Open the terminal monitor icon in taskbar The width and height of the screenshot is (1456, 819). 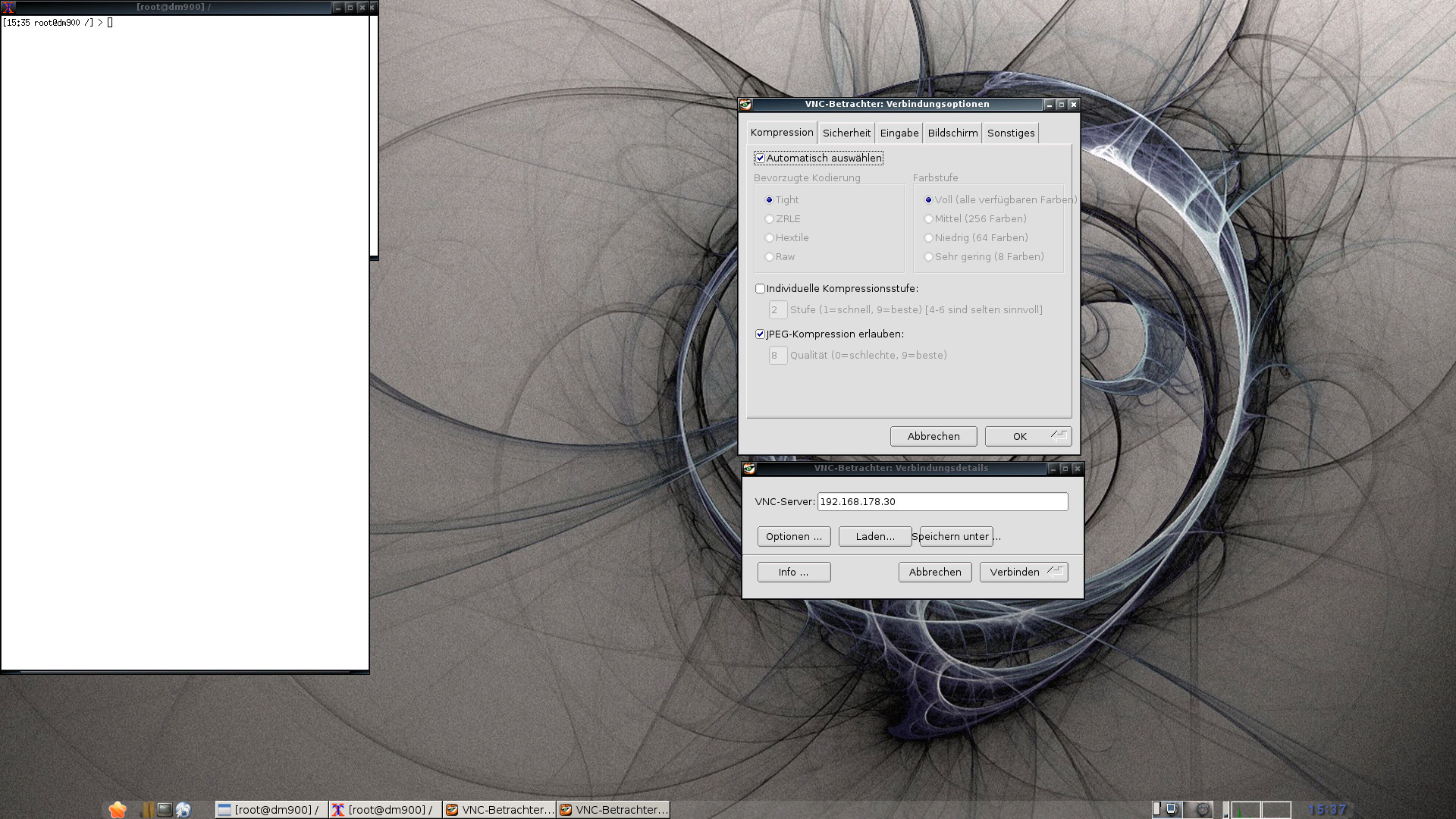click(165, 809)
